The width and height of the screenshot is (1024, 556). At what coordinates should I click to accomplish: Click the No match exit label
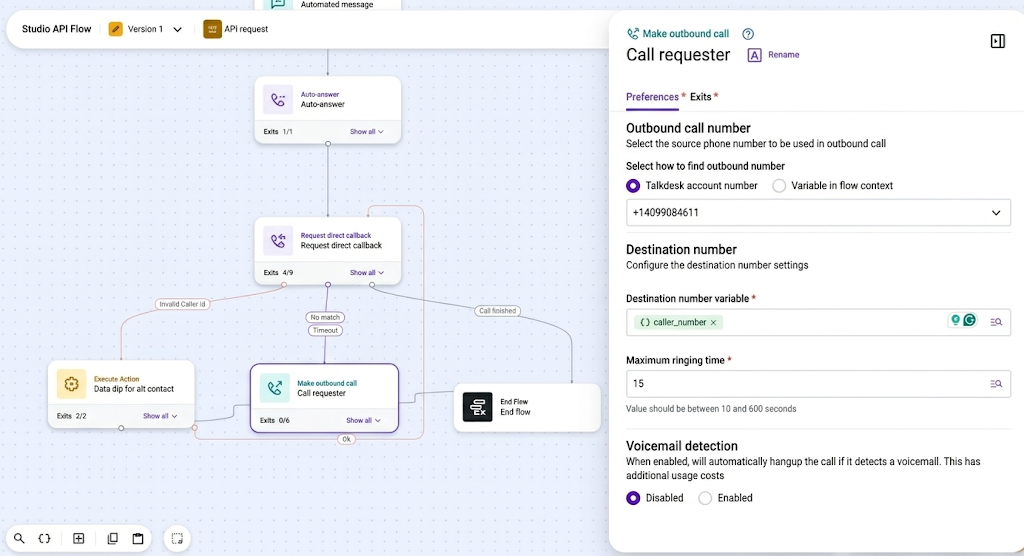tap(325, 317)
